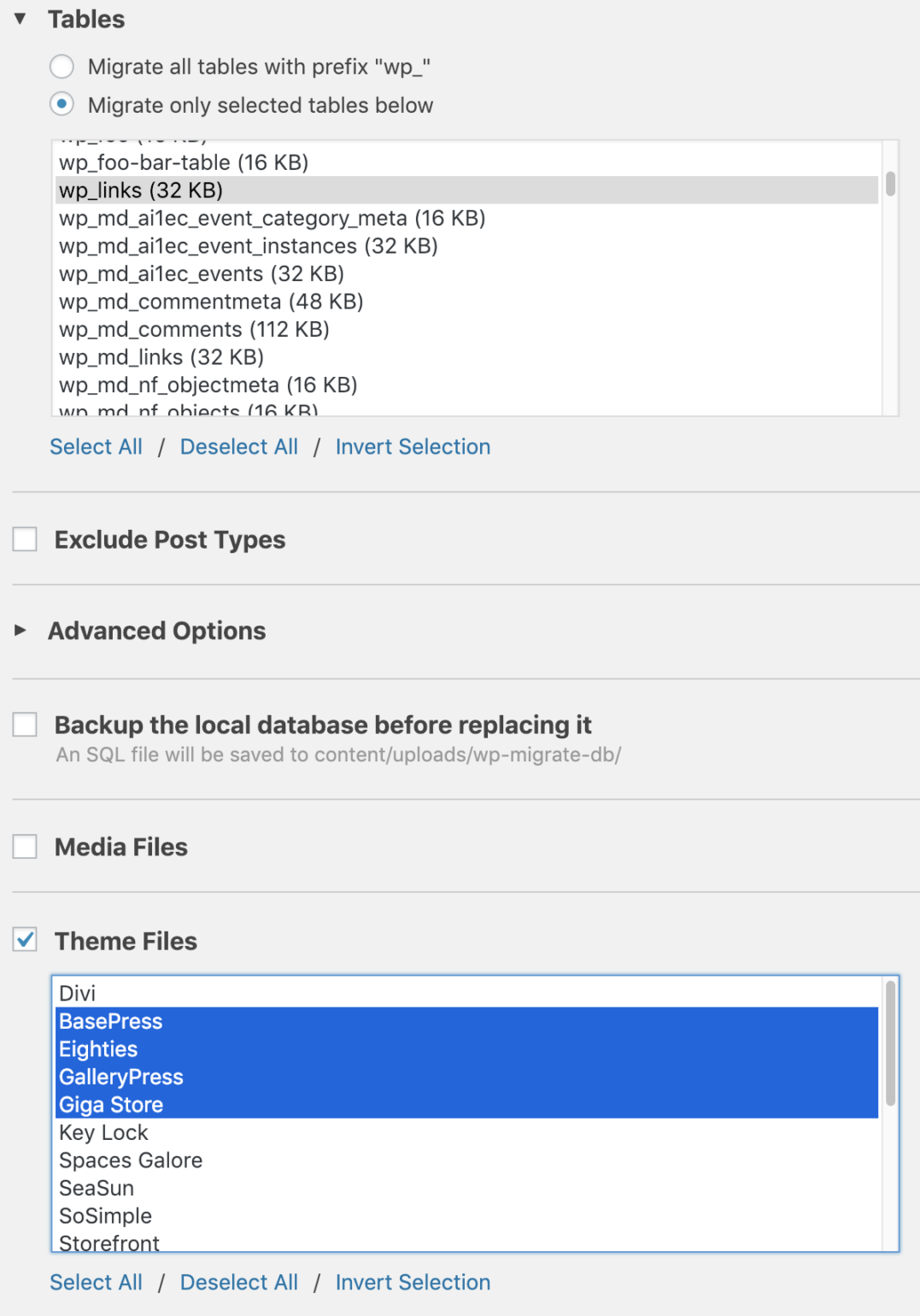Click Select All under the tables list
This screenshot has height=1316, width=920.
[x=96, y=447]
